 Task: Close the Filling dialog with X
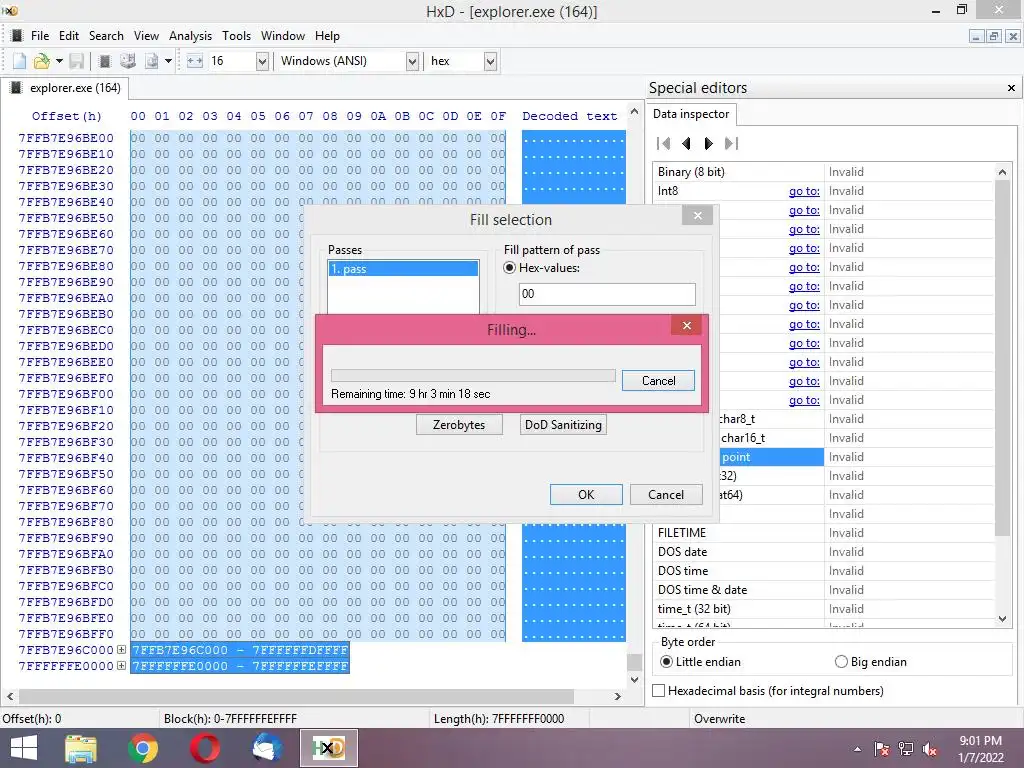tap(686, 325)
